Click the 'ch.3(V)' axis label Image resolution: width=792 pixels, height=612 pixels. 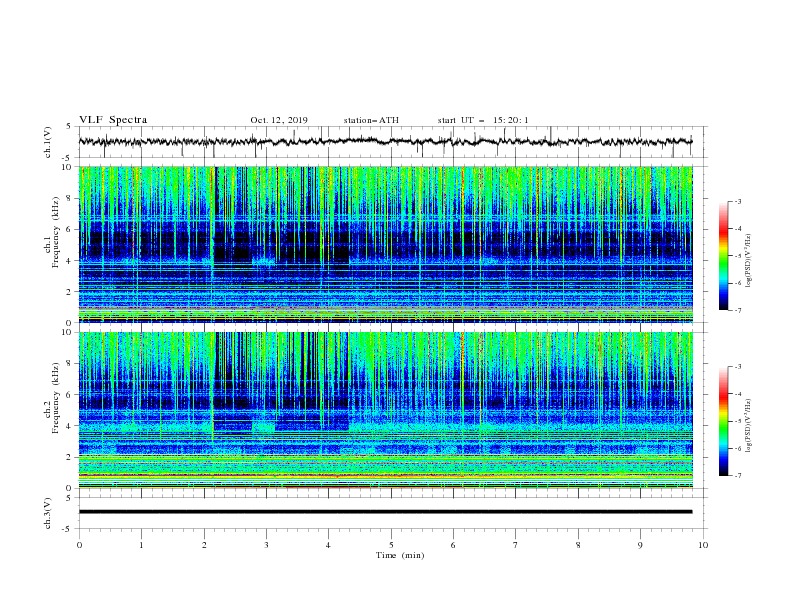coord(48,513)
